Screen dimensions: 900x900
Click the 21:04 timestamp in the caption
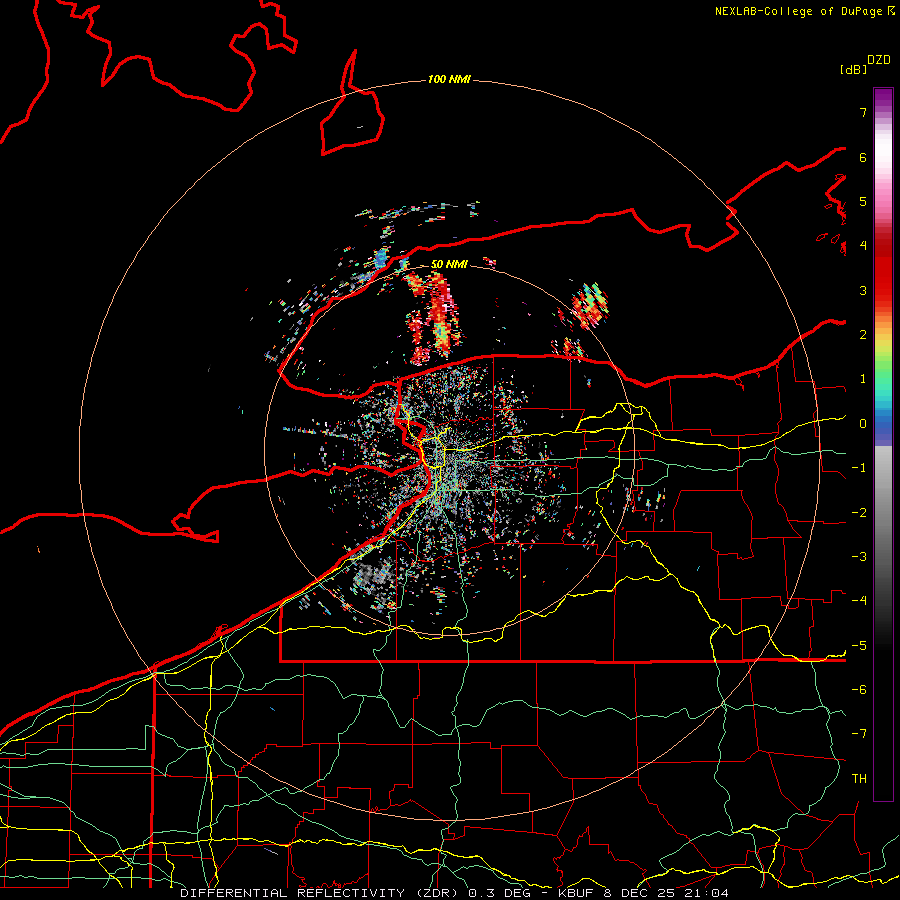tap(707, 893)
